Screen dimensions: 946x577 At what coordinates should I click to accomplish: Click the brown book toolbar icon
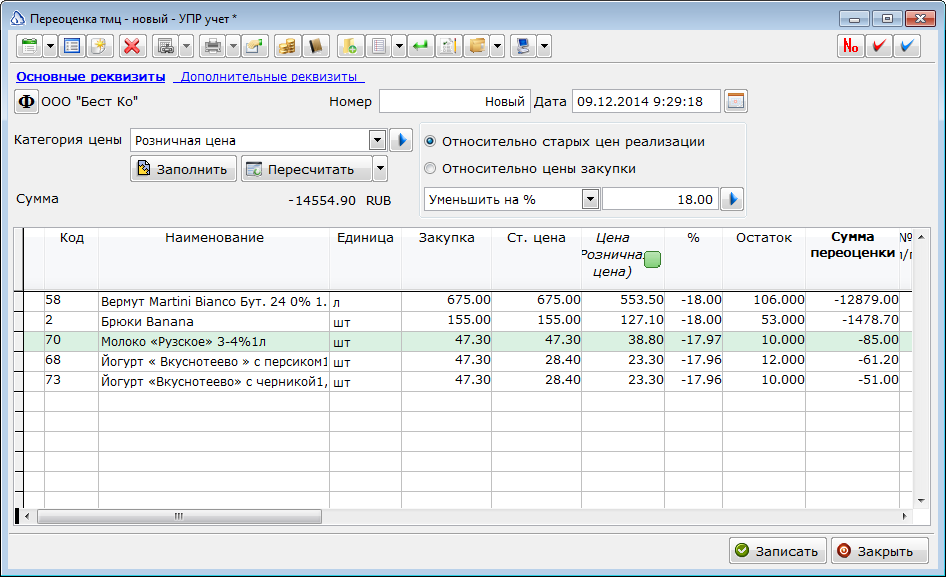tap(316, 46)
